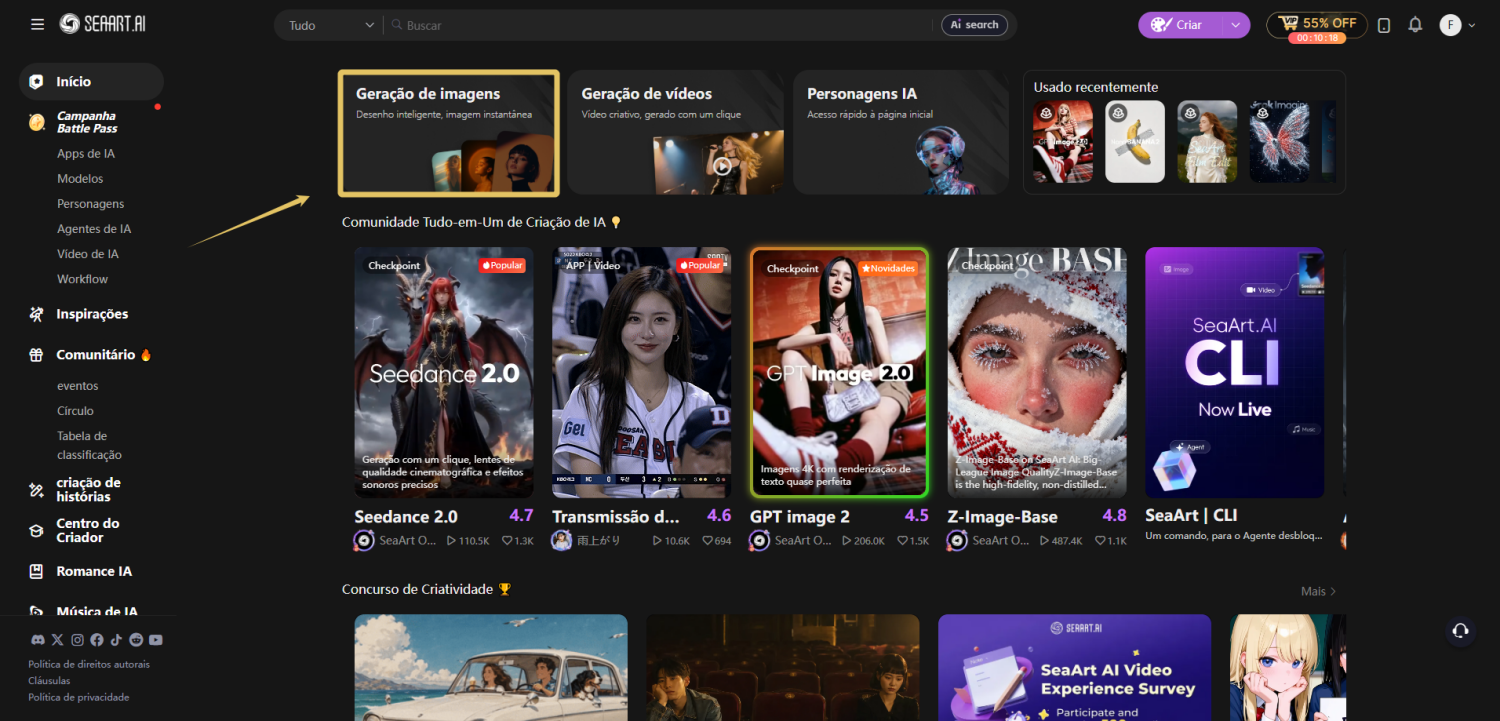
Task: Open the SeaArt Film Edit recent thumbnail
Action: click(x=1207, y=142)
